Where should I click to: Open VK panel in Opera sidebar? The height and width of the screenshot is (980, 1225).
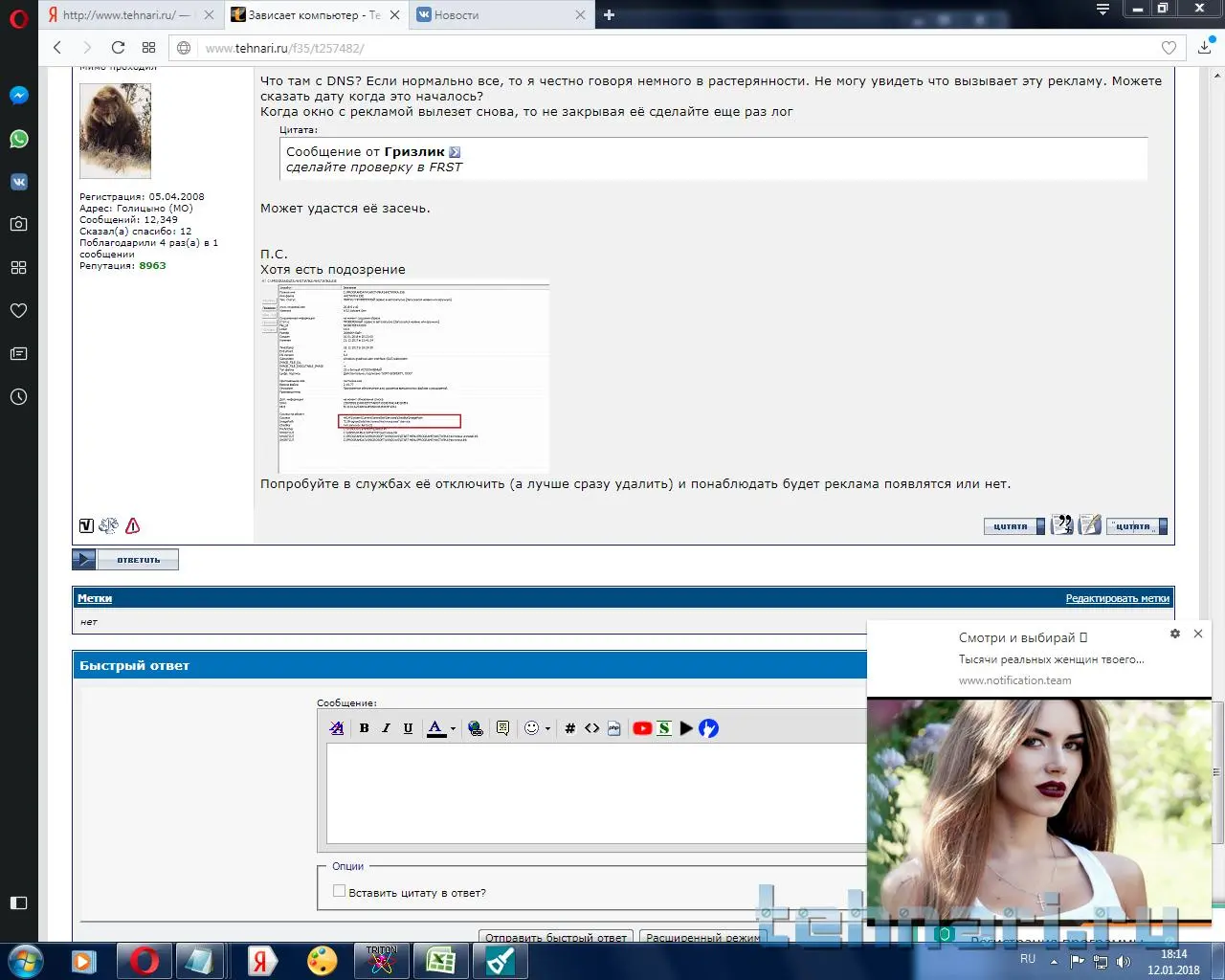[19, 182]
